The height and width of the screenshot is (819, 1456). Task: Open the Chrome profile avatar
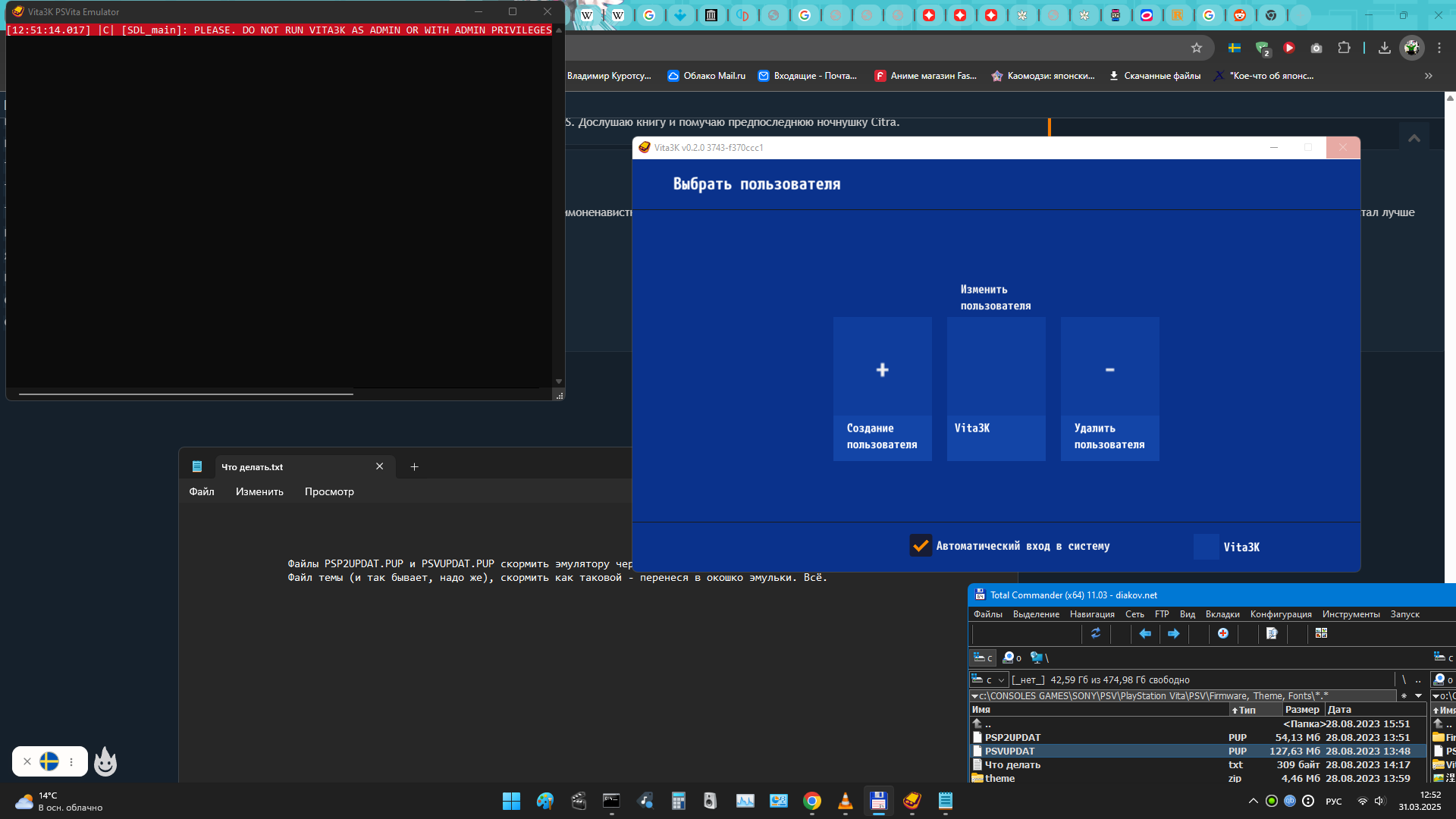click(1412, 48)
